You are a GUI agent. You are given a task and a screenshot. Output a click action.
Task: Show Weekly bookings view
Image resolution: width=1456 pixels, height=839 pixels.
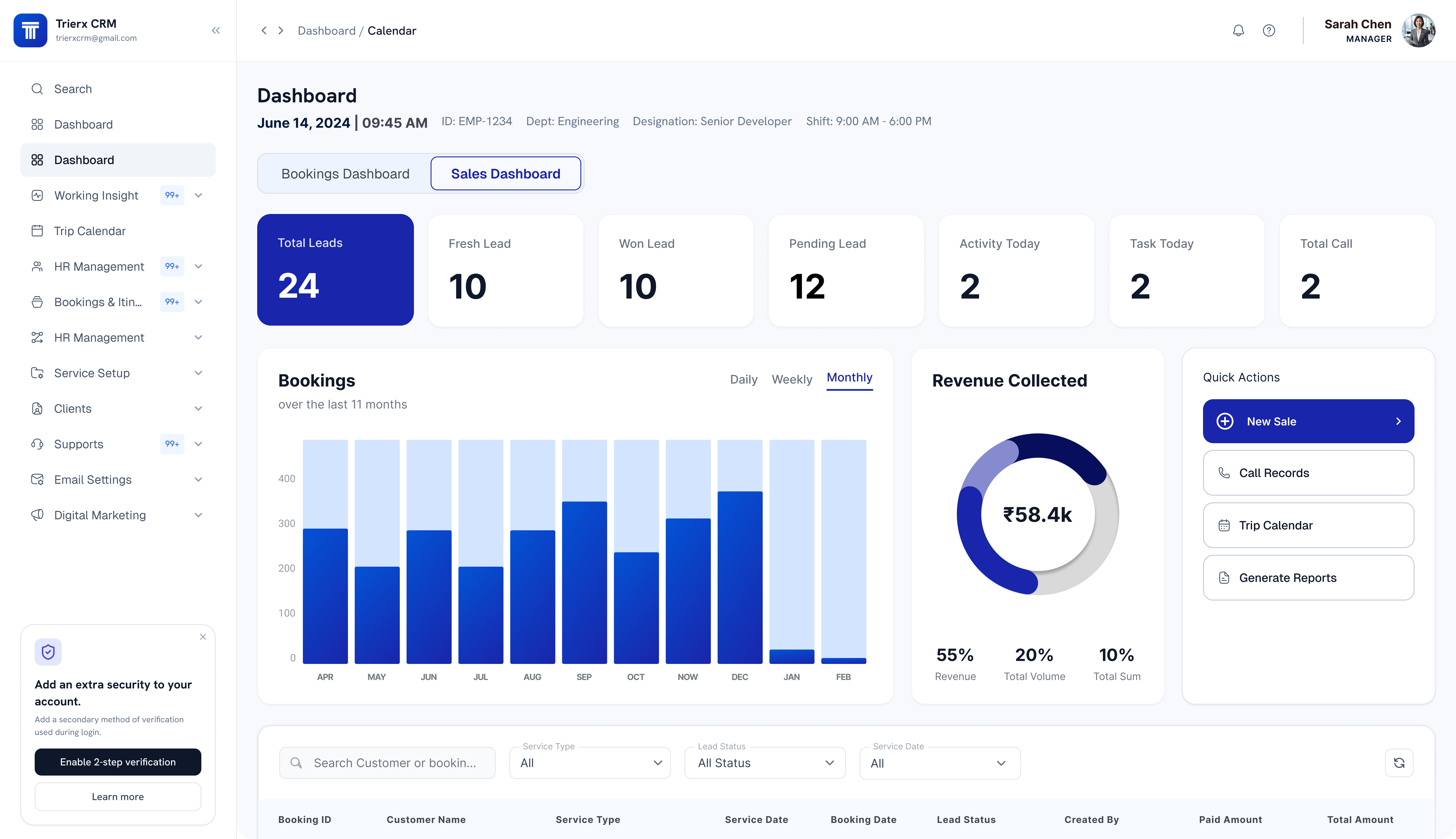(x=792, y=379)
